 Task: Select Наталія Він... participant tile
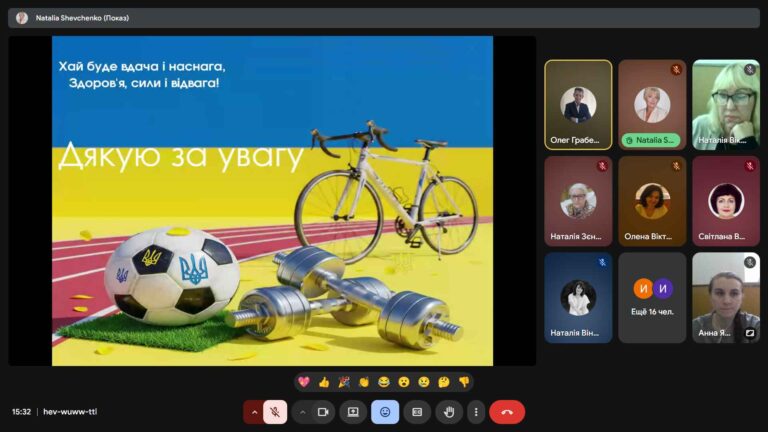578,297
